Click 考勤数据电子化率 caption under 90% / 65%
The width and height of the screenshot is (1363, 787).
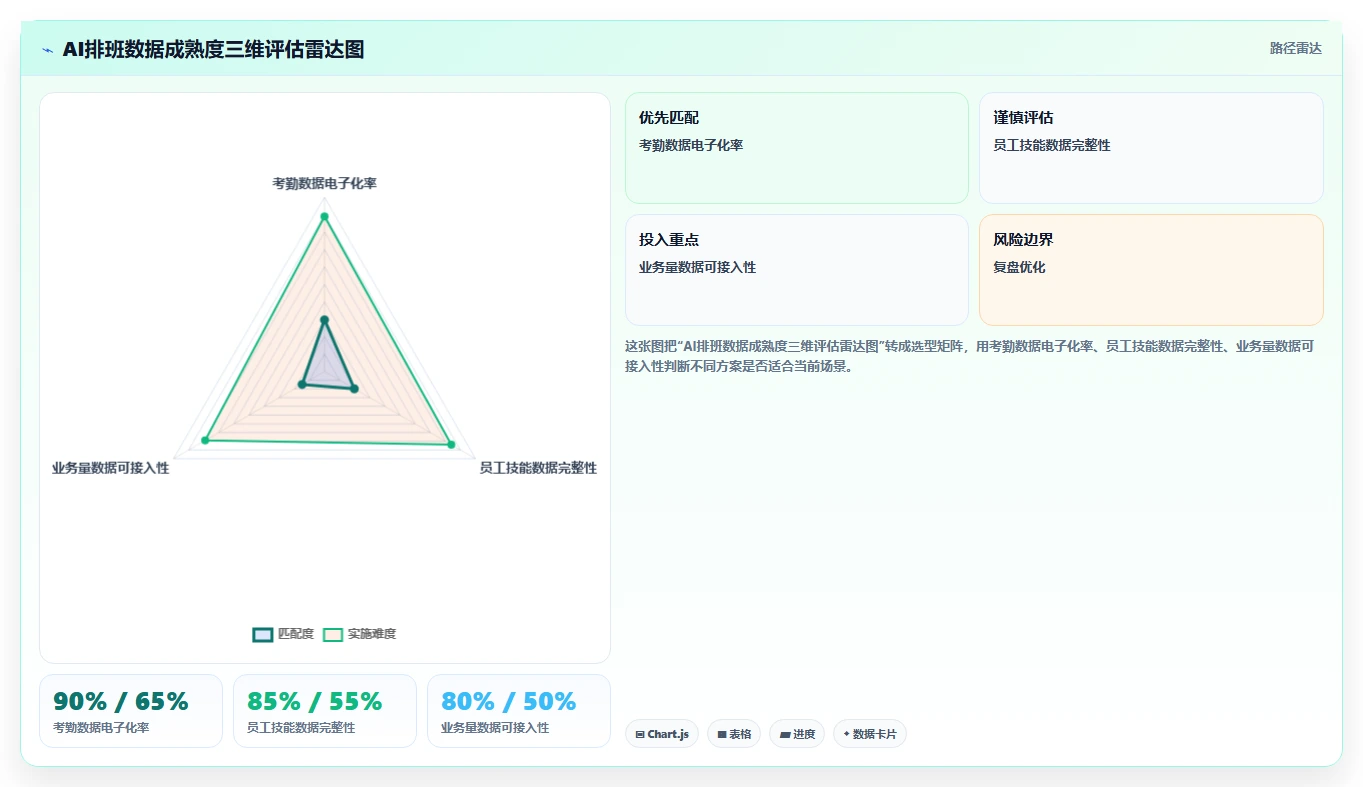click(x=101, y=728)
